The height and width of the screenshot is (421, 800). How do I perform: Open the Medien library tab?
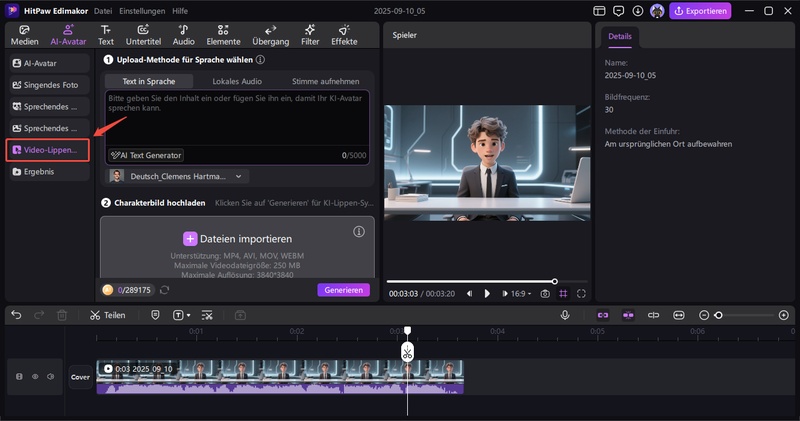(24, 35)
